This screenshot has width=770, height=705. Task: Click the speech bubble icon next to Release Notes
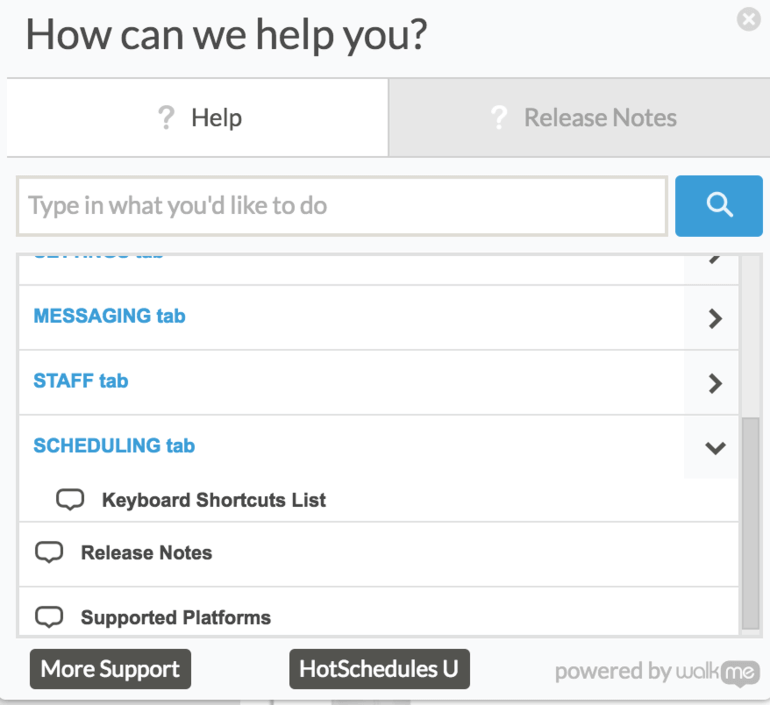(49, 552)
